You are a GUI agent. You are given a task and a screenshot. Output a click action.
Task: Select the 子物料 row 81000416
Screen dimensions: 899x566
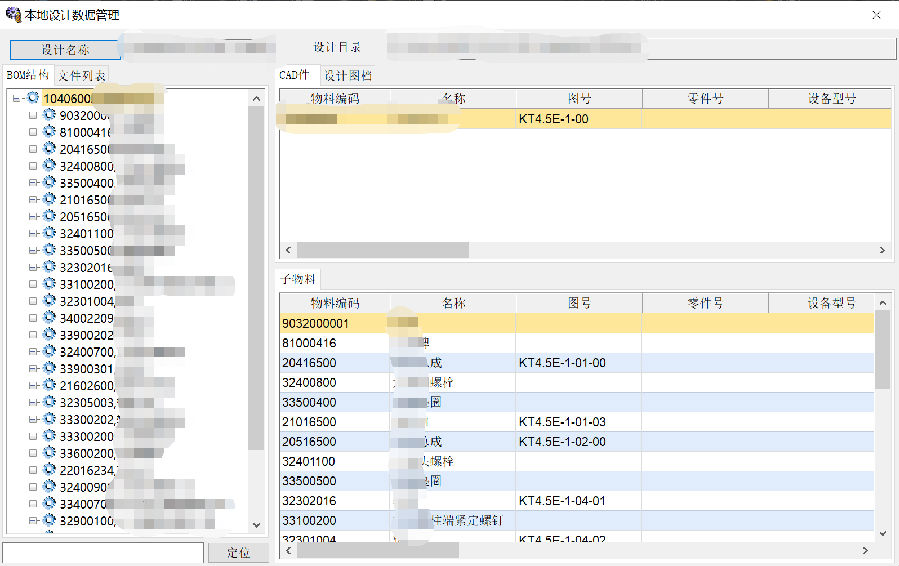(577, 343)
